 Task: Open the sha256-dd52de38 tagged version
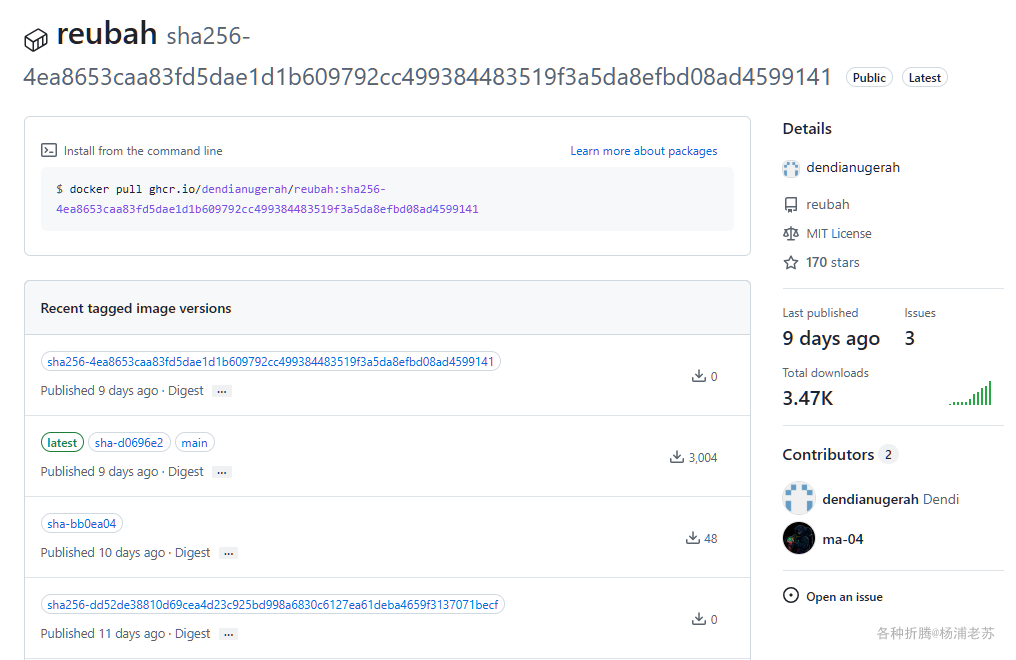coord(272,605)
